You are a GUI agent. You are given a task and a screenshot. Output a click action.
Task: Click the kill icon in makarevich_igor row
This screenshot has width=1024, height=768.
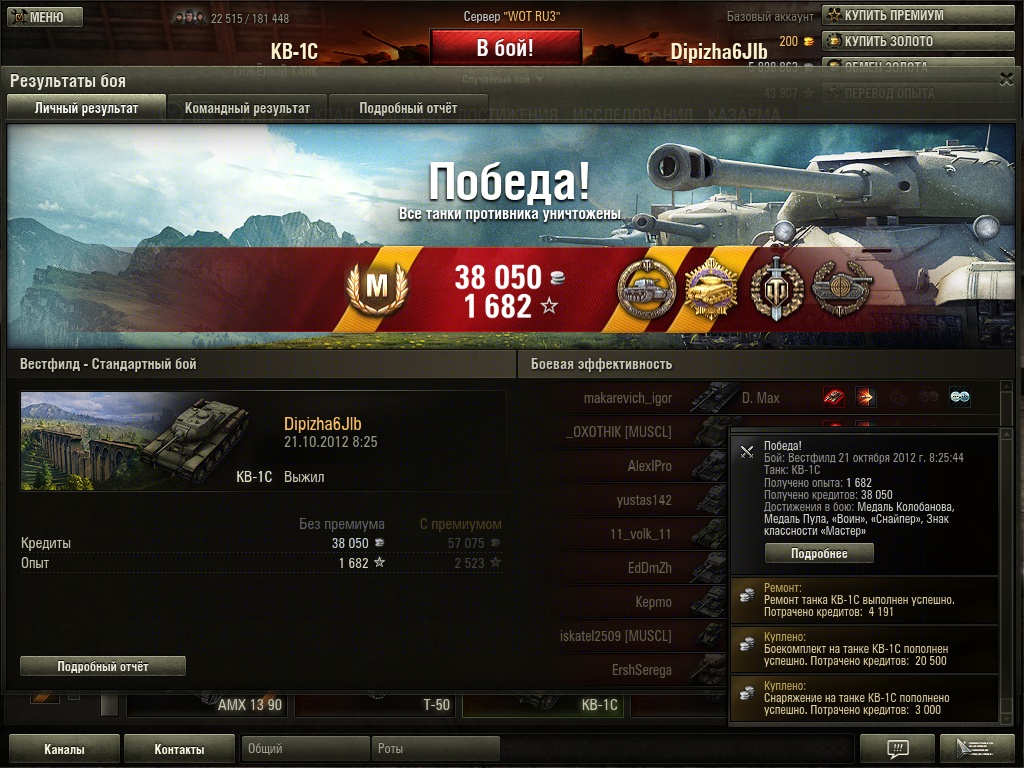[x=833, y=397]
